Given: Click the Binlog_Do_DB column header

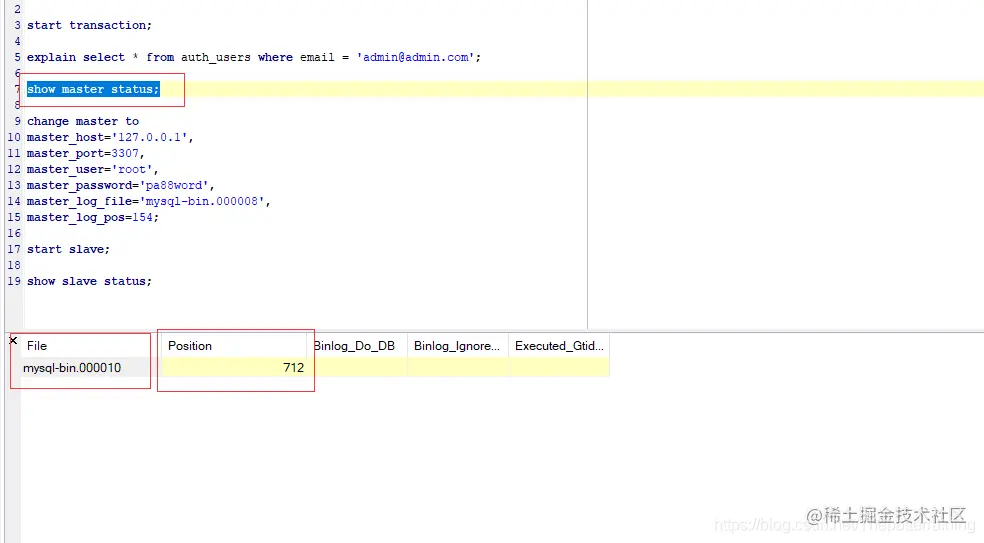Looking at the screenshot, I should click(x=355, y=346).
